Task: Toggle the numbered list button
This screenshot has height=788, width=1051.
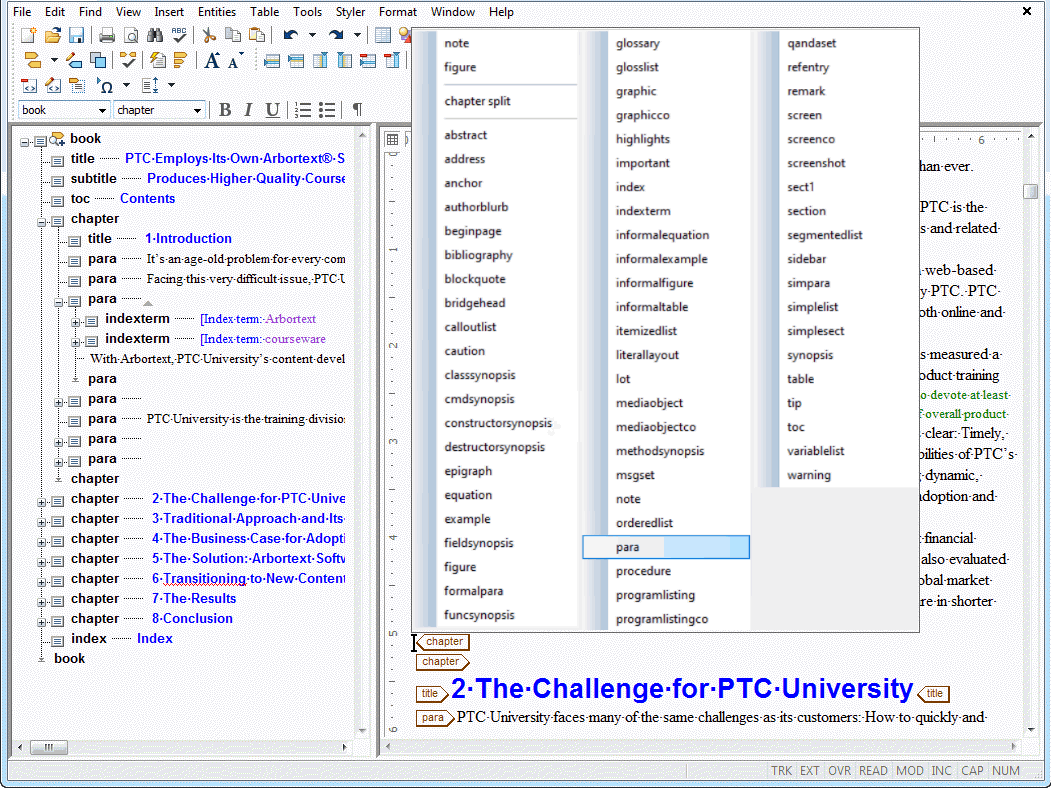Action: [x=303, y=110]
